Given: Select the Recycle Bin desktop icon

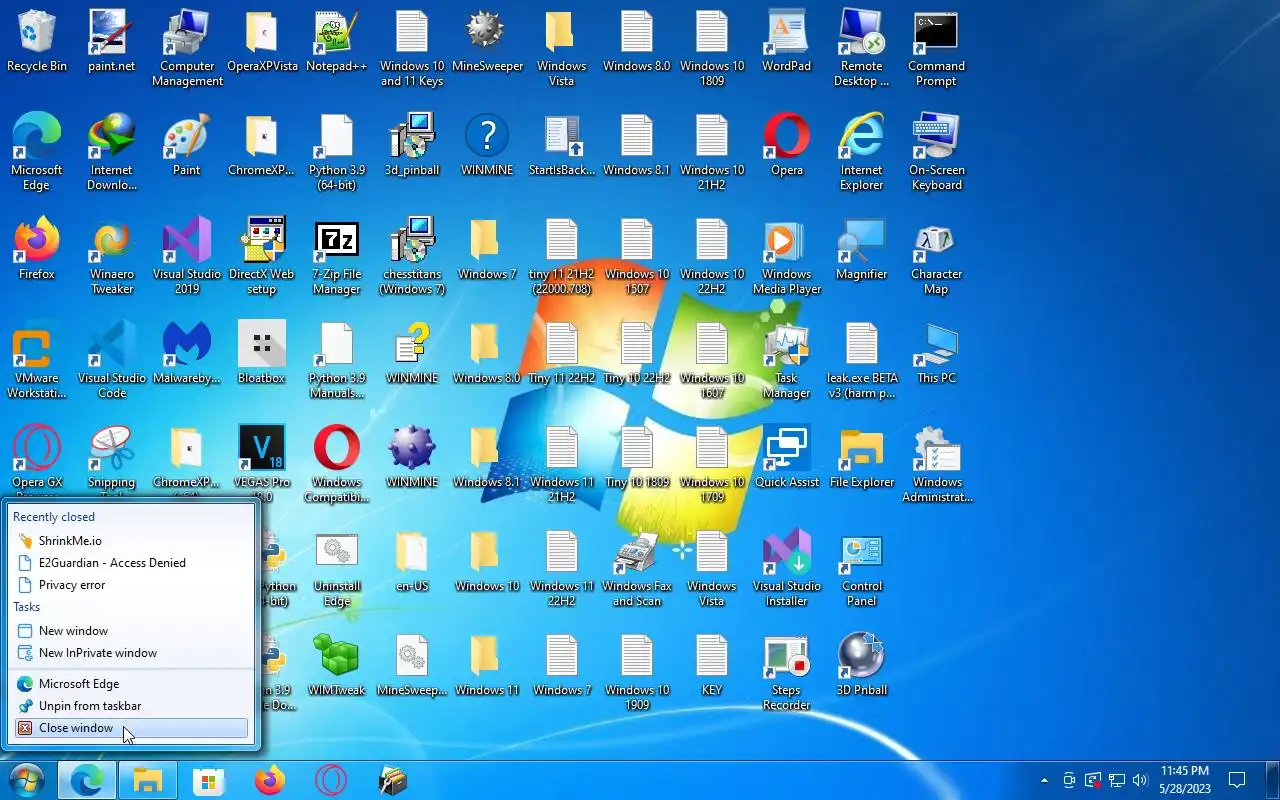Looking at the screenshot, I should (37, 42).
